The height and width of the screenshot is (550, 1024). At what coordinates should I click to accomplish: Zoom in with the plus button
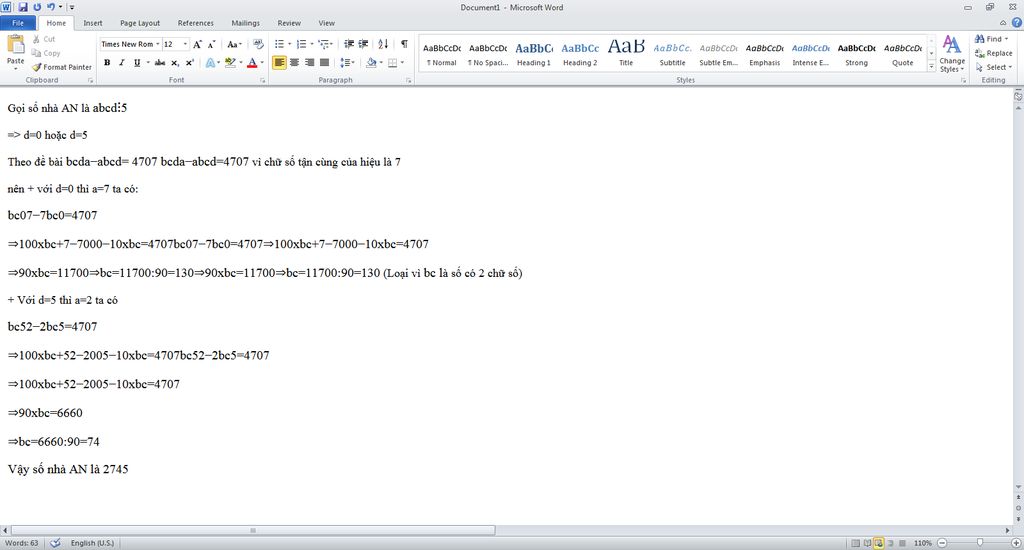coord(1016,543)
